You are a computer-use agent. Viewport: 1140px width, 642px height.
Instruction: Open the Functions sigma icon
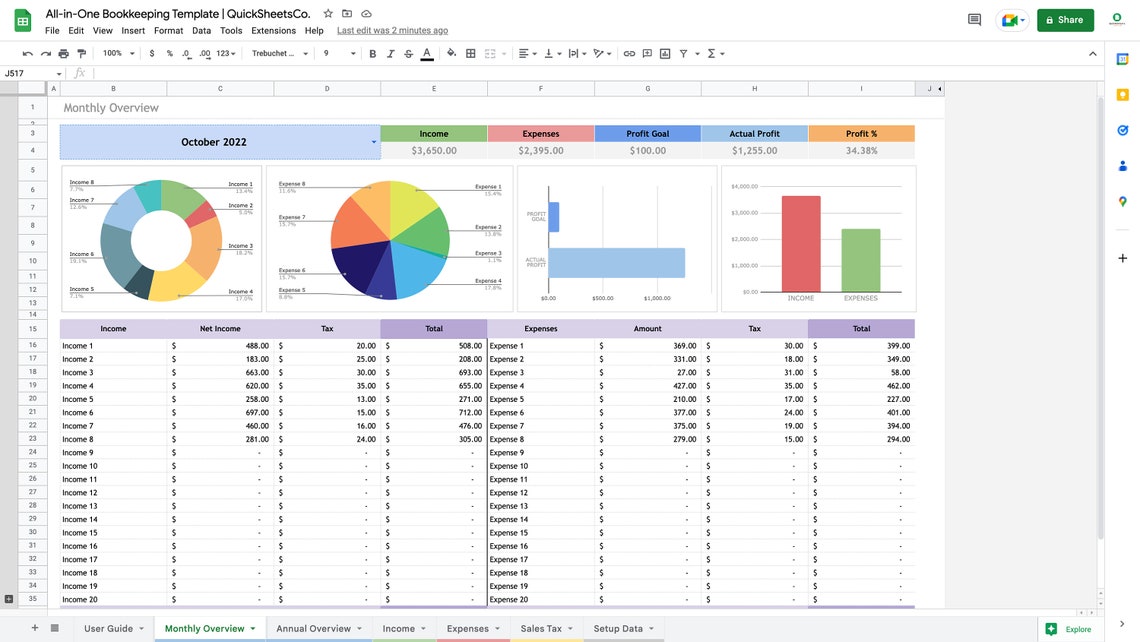pyautogui.click(x=714, y=52)
